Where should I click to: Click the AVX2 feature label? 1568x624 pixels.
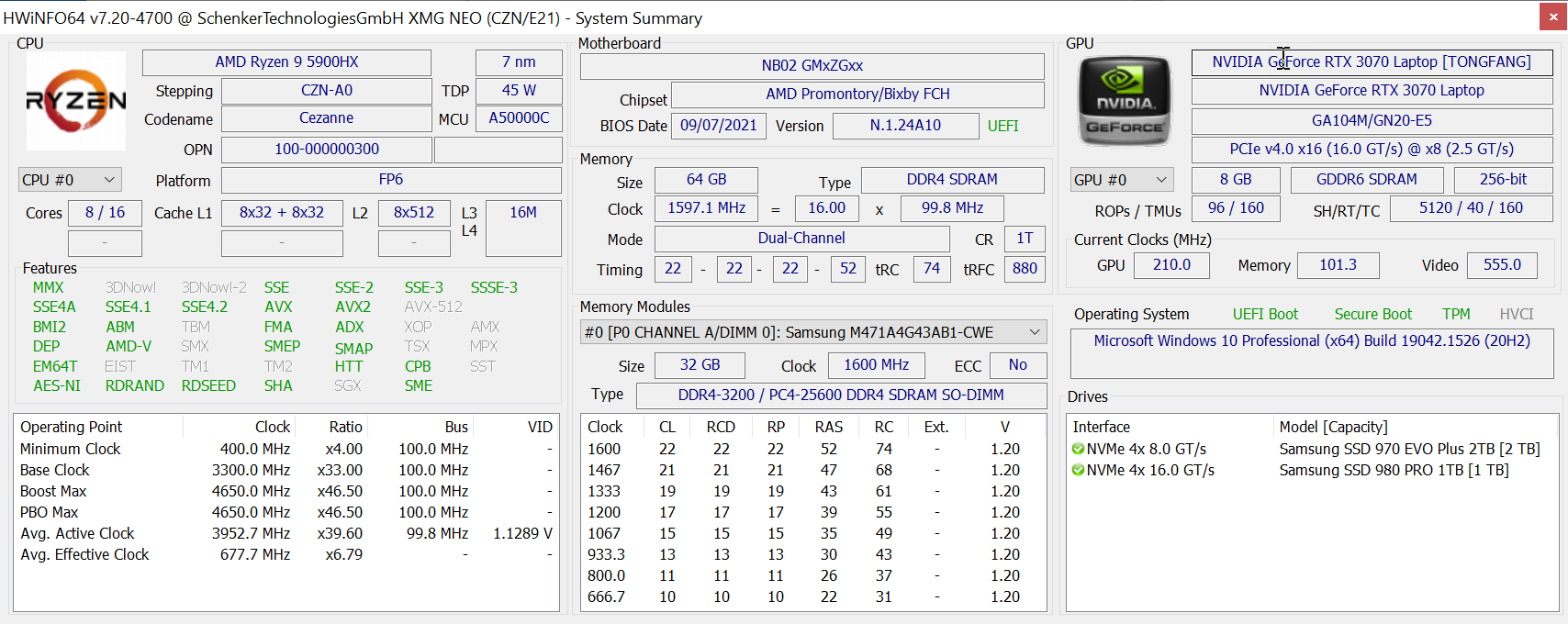(353, 307)
